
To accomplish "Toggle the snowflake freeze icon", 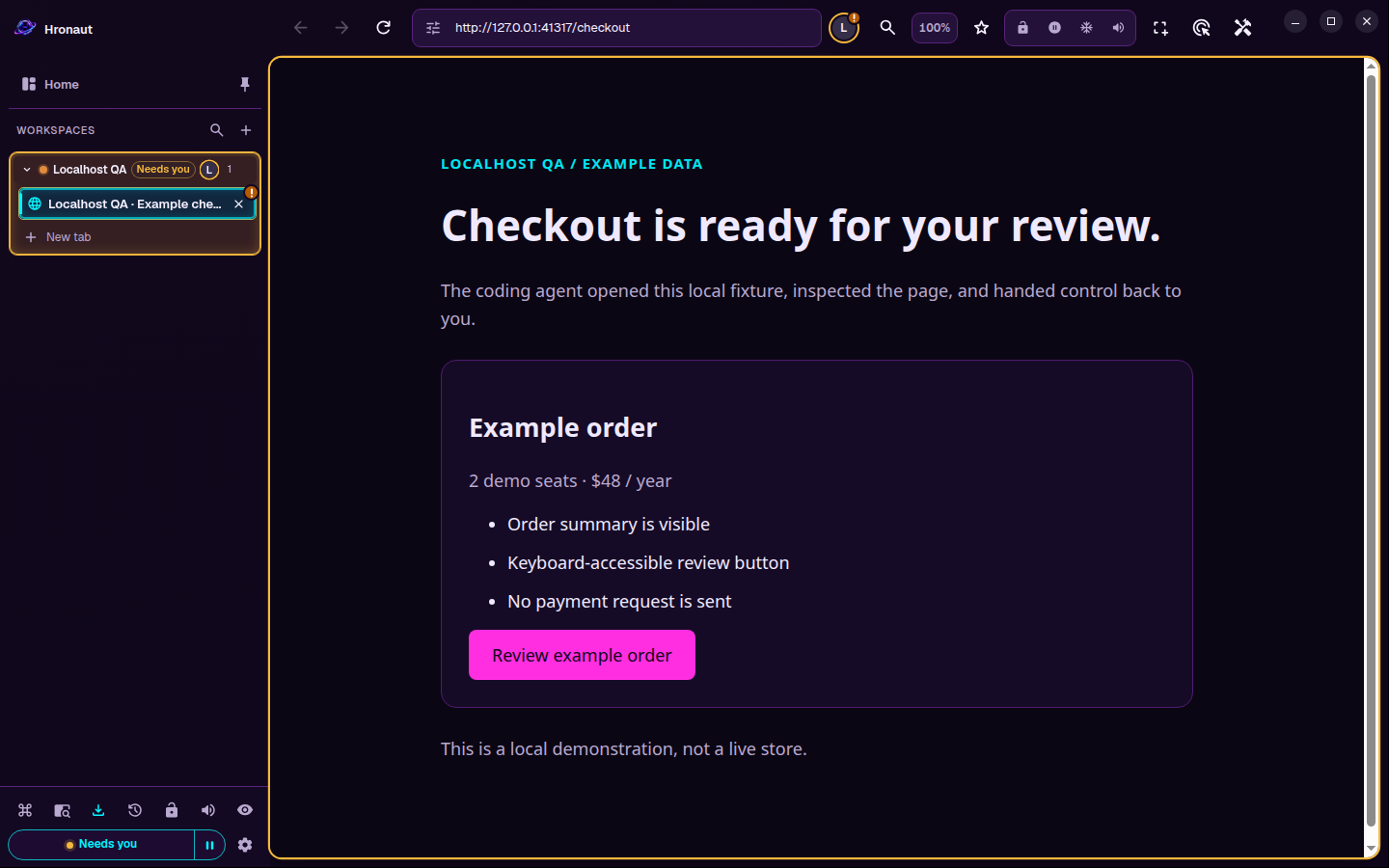I will click(x=1086, y=28).
